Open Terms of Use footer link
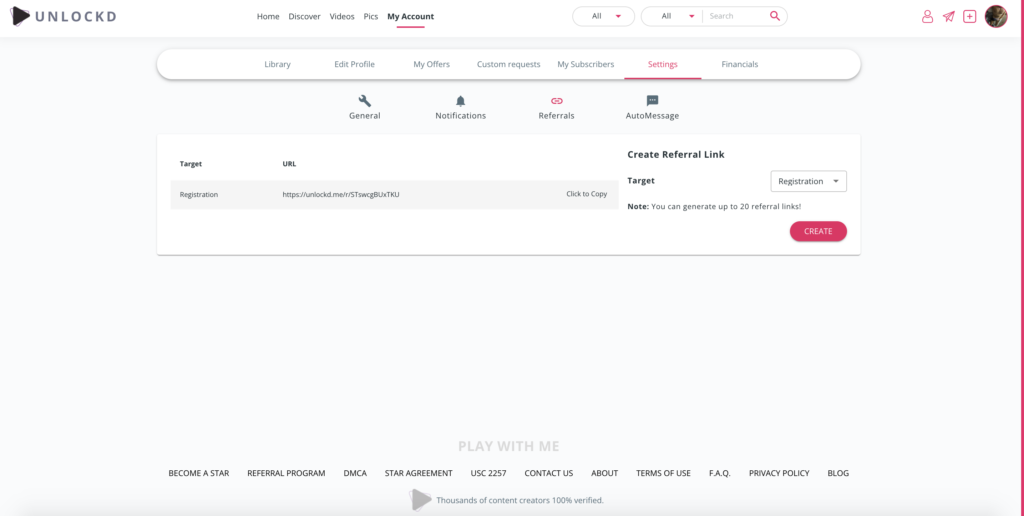1024x516 pixels. [x=664, y=473]
